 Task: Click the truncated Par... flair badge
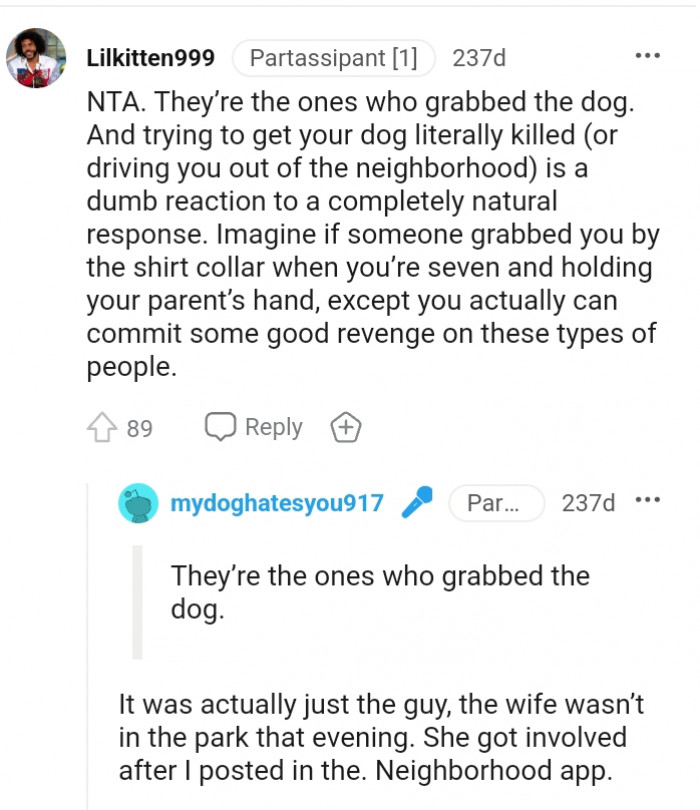pos(495,503)
